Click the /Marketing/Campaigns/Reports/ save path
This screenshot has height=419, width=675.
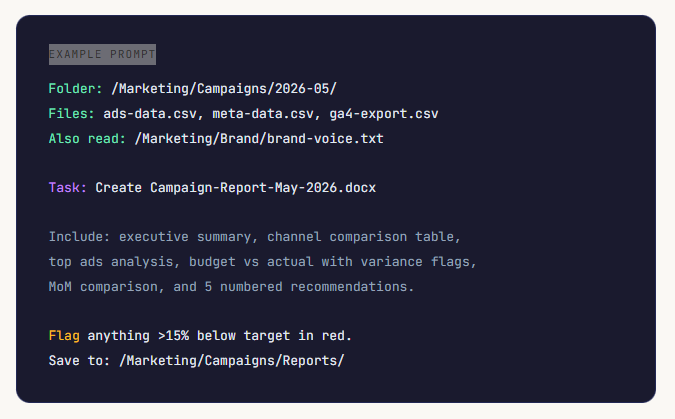(x=232, y=361)
